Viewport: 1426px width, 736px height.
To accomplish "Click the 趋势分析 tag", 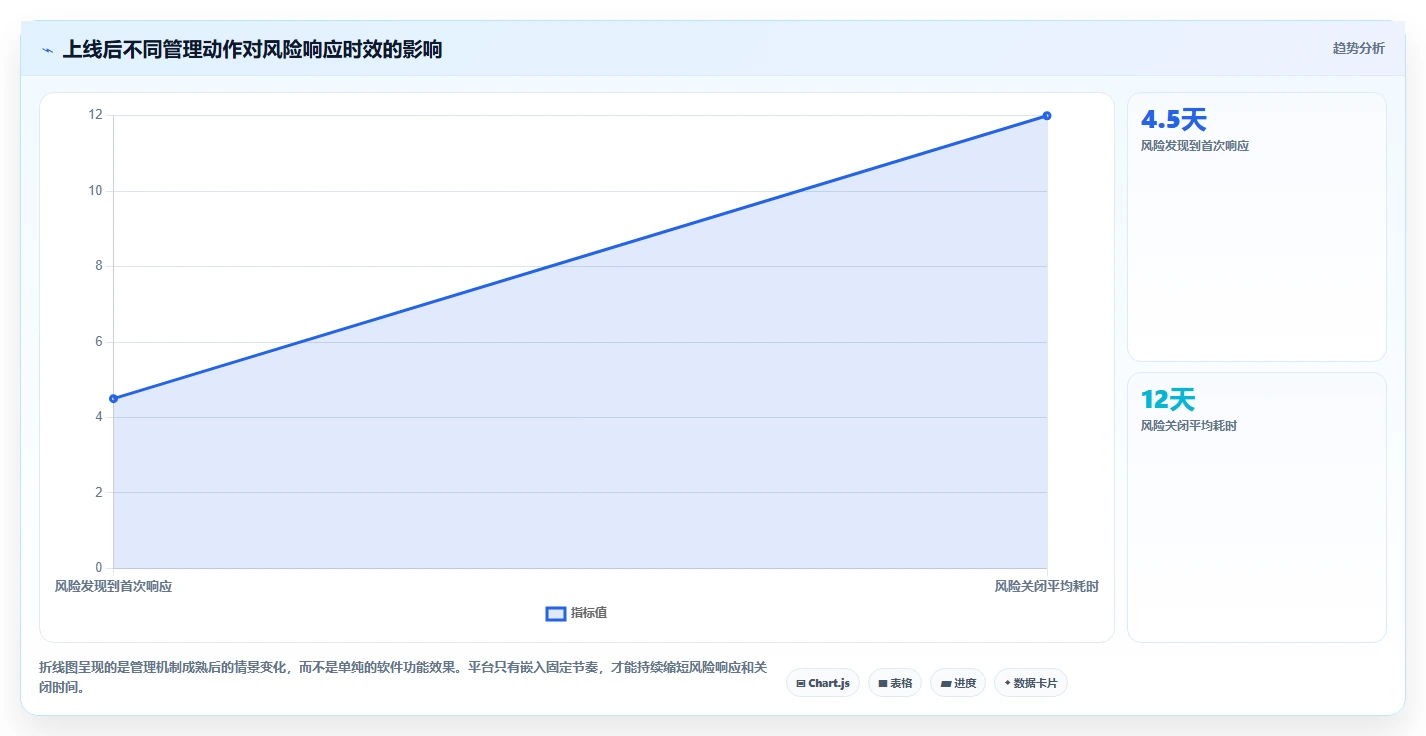I will point(1359,48).
